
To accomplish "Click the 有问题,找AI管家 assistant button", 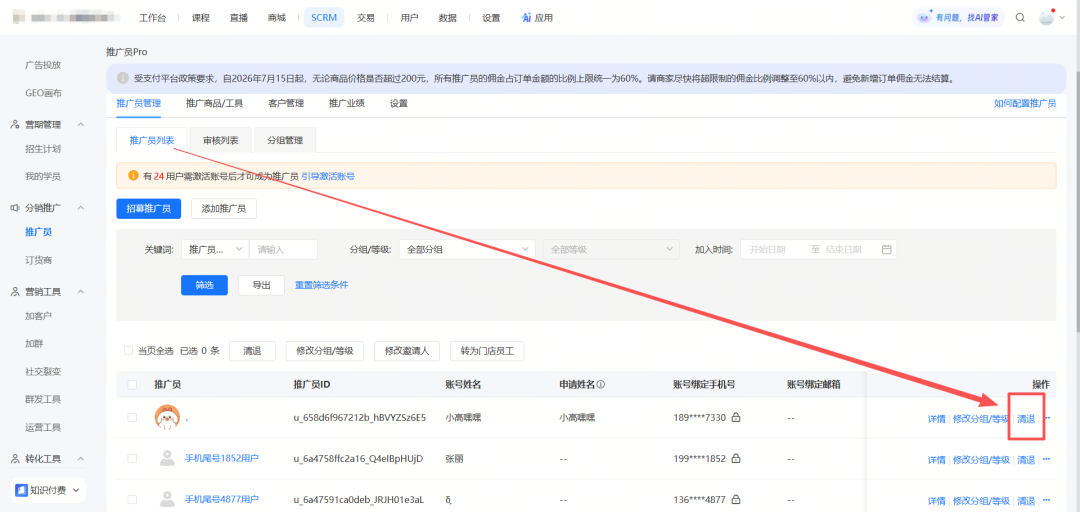I will (957, 18).
